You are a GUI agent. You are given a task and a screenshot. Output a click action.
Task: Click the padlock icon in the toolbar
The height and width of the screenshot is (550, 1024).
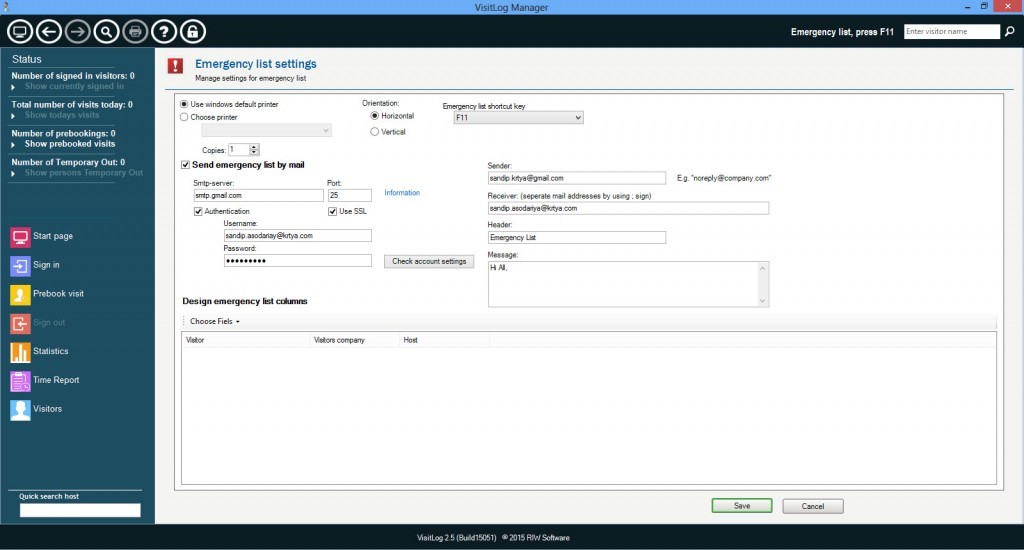[x=193, y=31]
